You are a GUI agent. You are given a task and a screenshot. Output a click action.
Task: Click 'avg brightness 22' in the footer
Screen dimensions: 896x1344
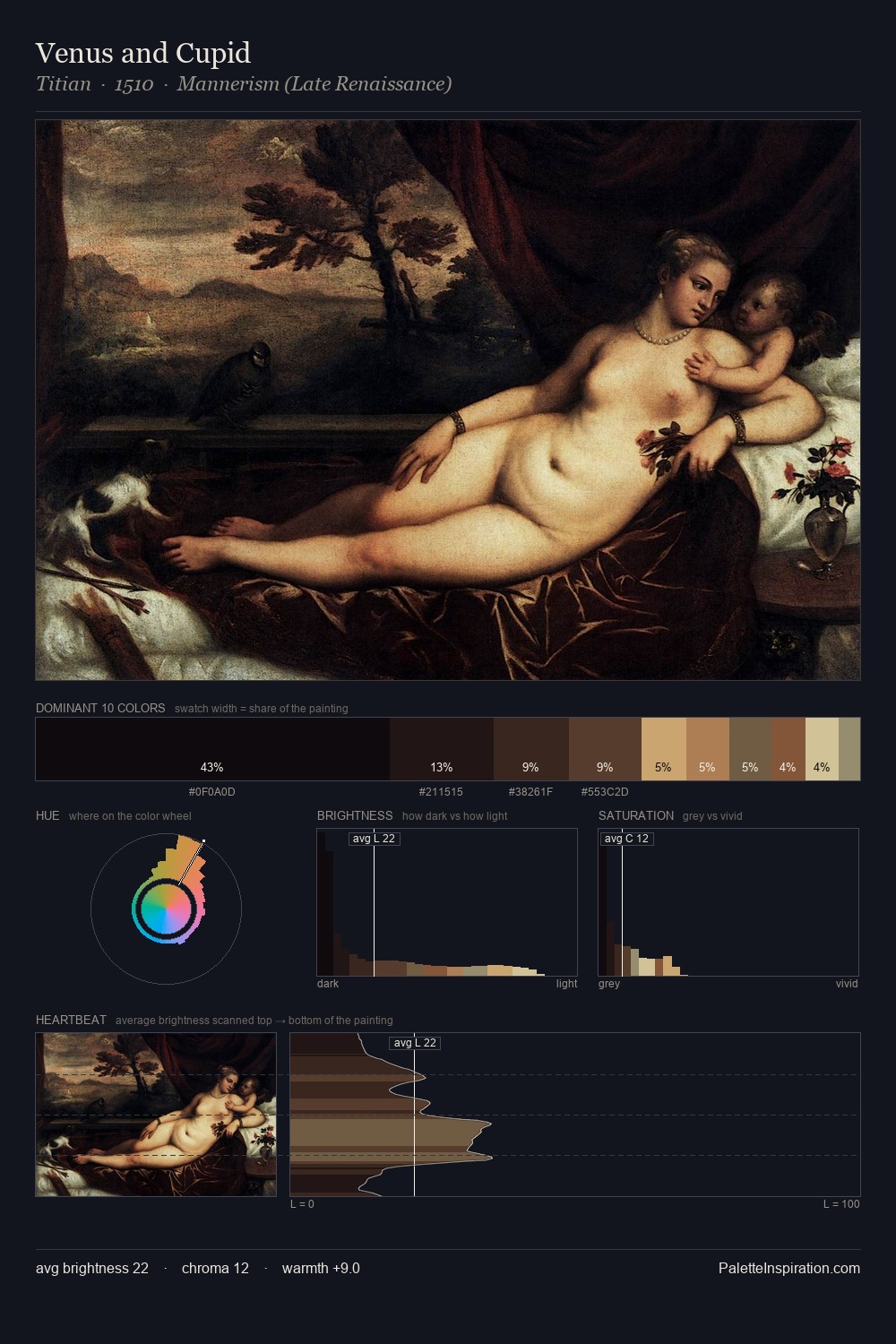92,1269
